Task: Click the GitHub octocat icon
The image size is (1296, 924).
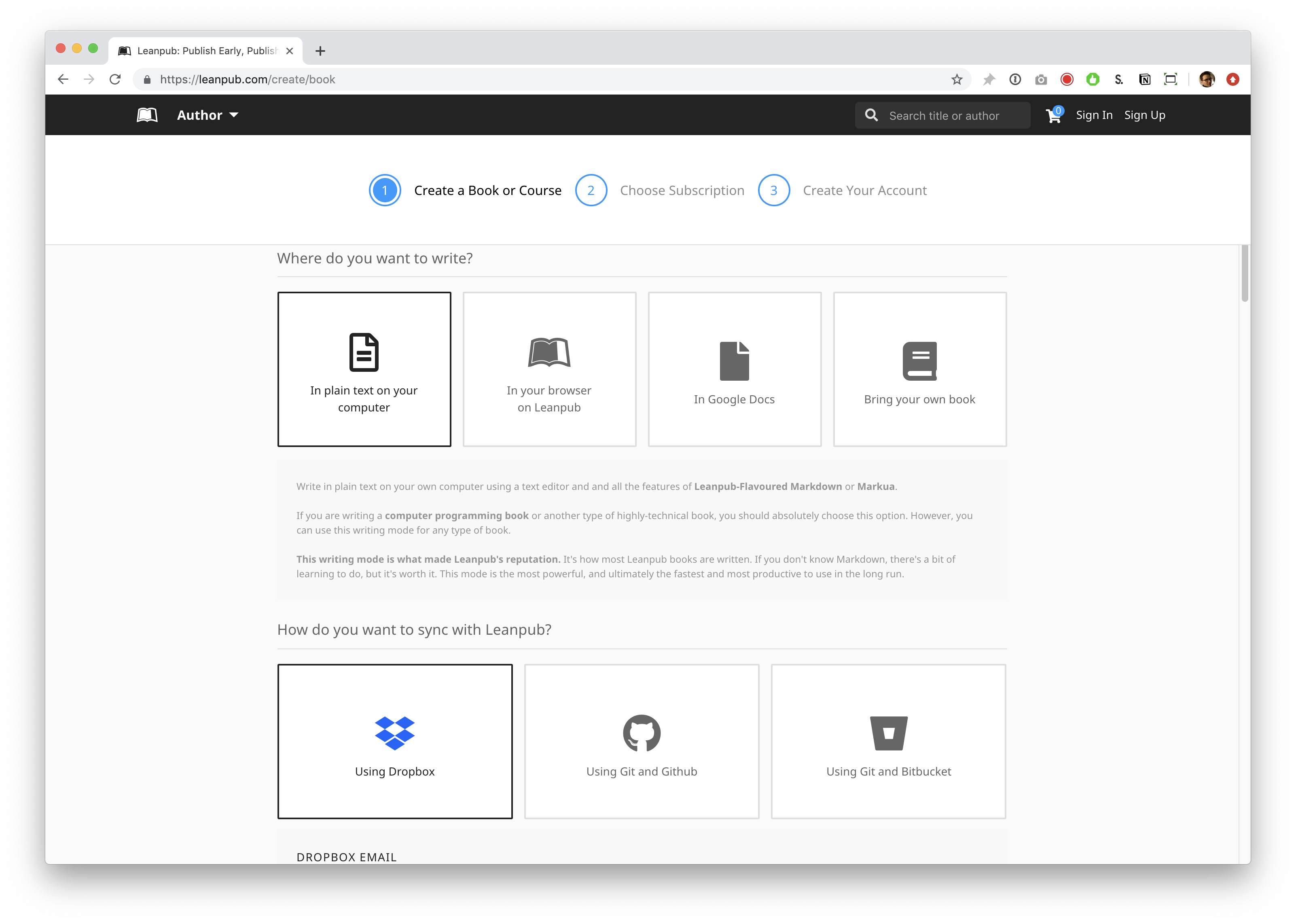Action: tap(641, 733)
